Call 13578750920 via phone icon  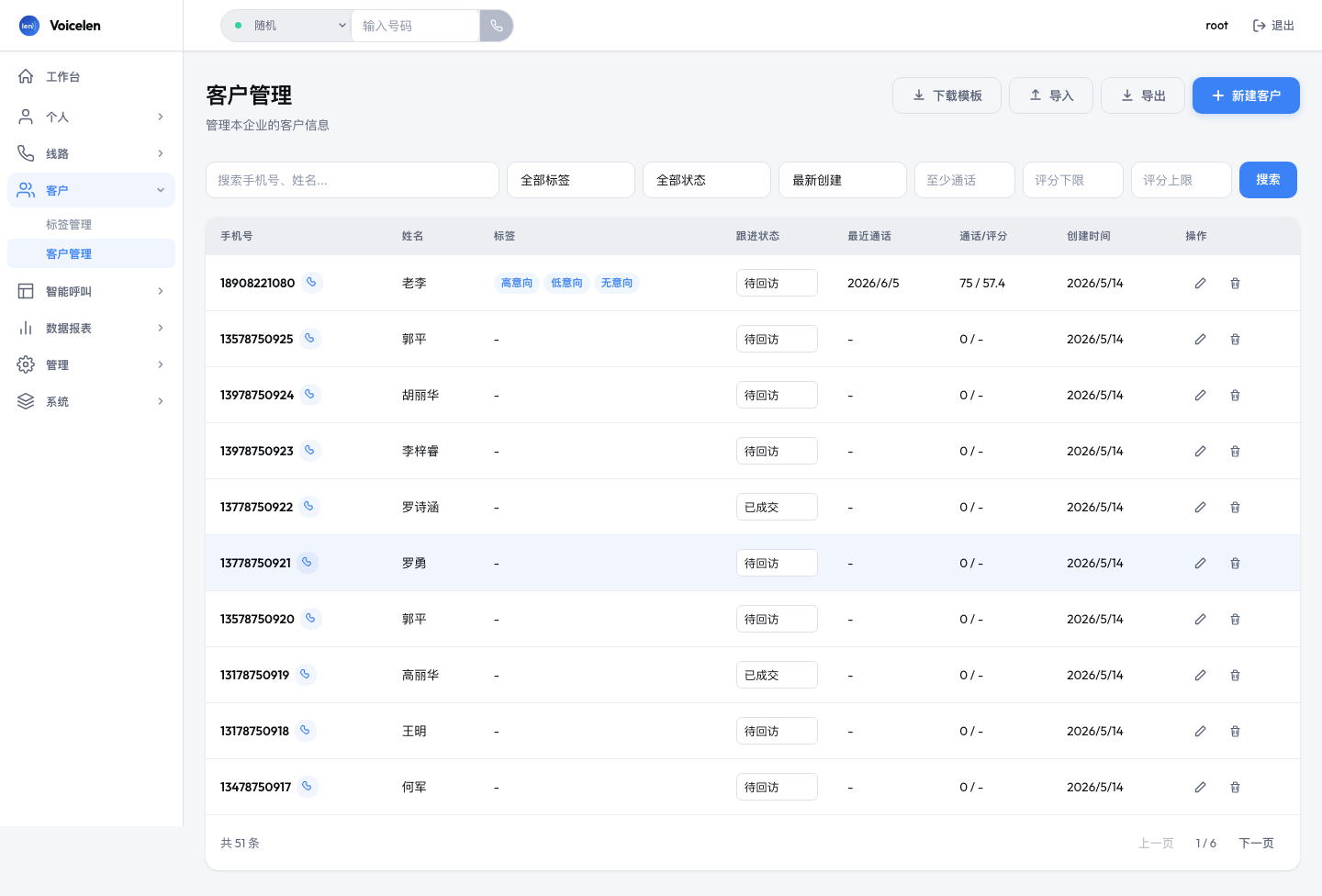click(x=311, y=619)
